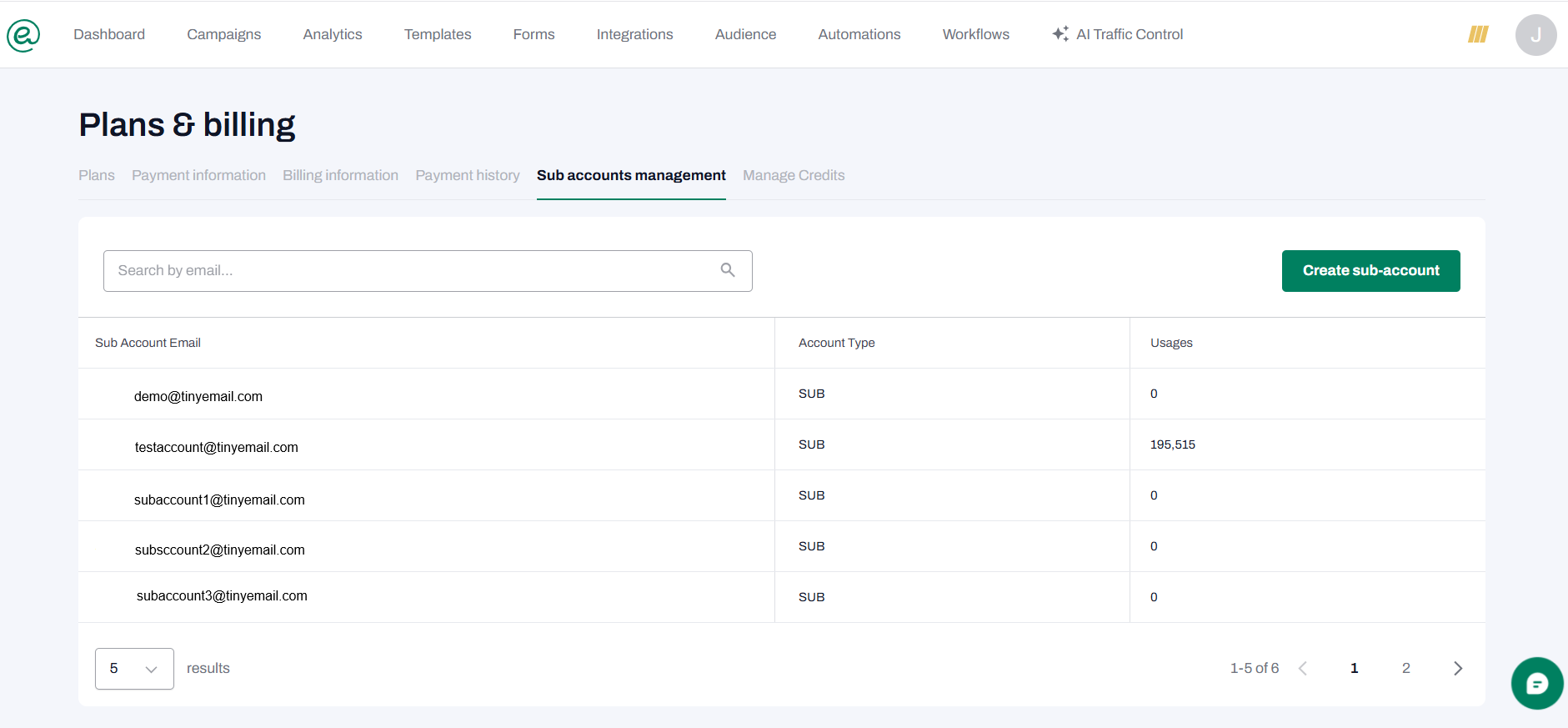
Task: Go to Audience
Action: (x=746, y=34)
